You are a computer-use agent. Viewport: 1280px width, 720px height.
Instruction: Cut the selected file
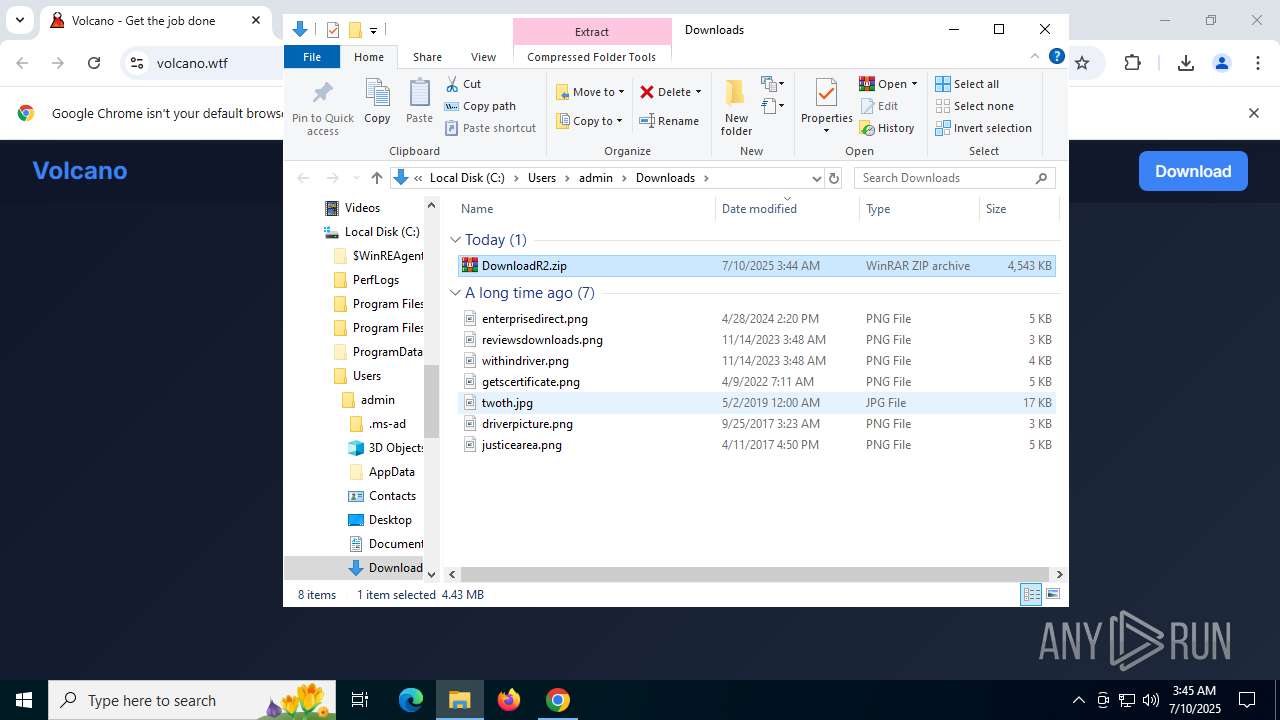pos(463,84)
